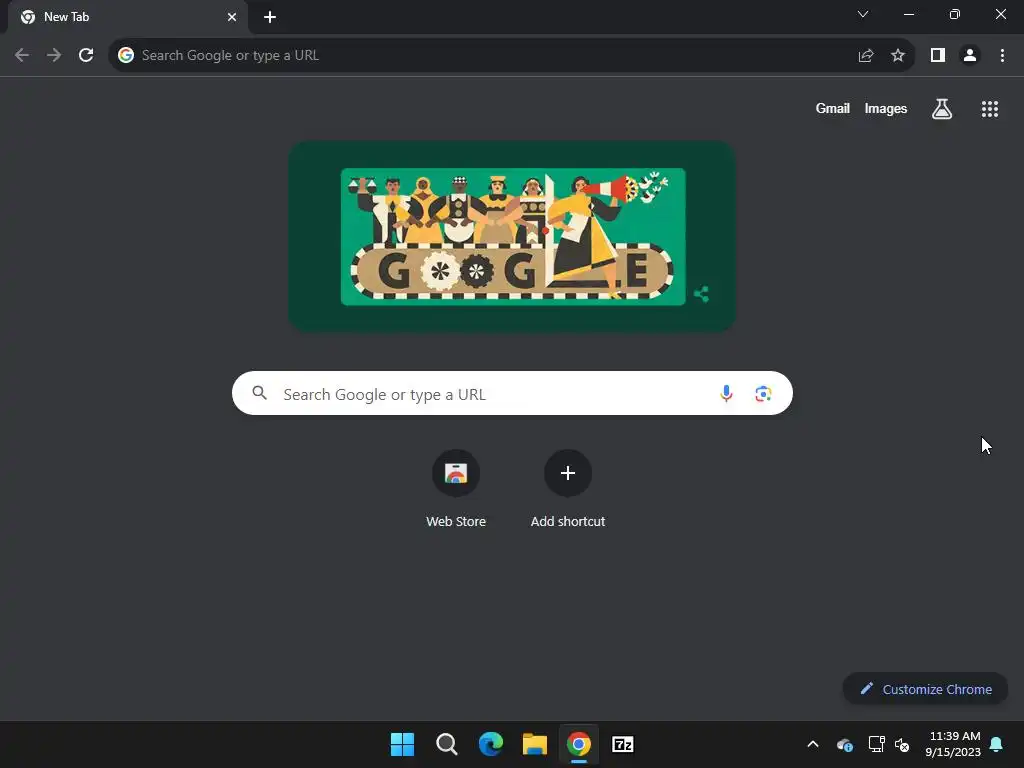Click the OneDrive cloud tray icon
Screen dimensions: 1024x768
[845, 744]
